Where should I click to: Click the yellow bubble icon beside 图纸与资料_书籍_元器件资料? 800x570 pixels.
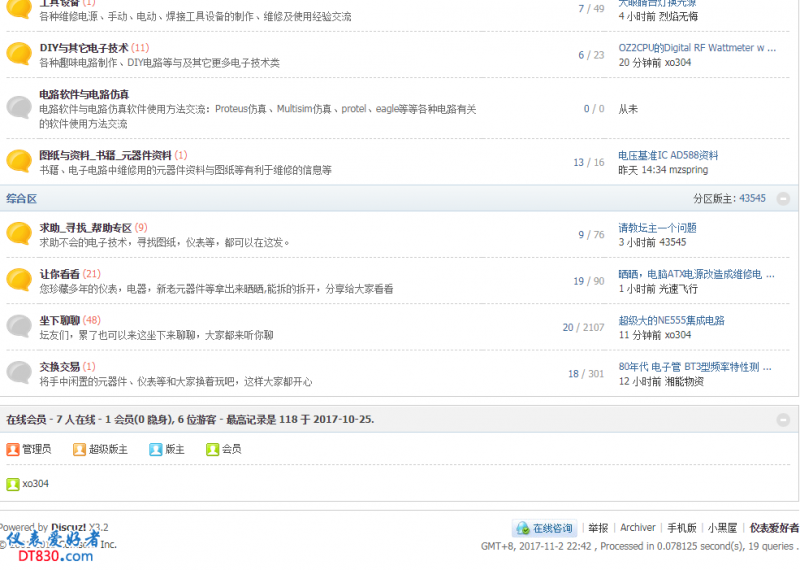(19, 161)
